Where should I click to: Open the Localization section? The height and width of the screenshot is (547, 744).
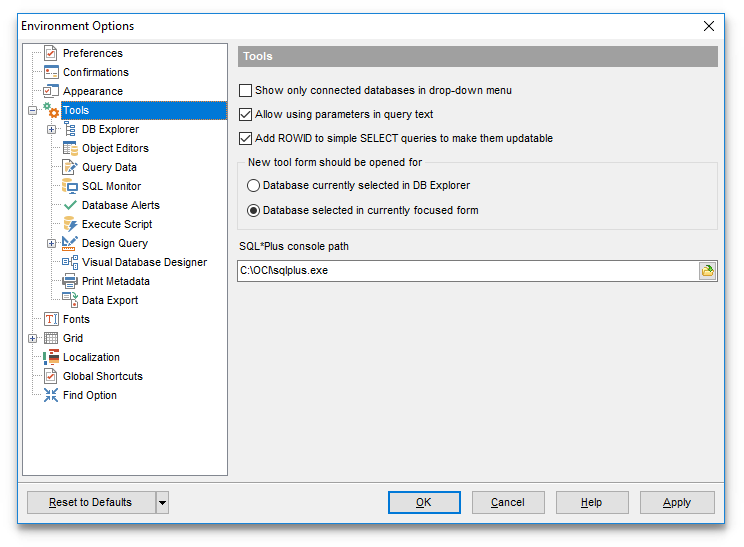tap(91, 357)
